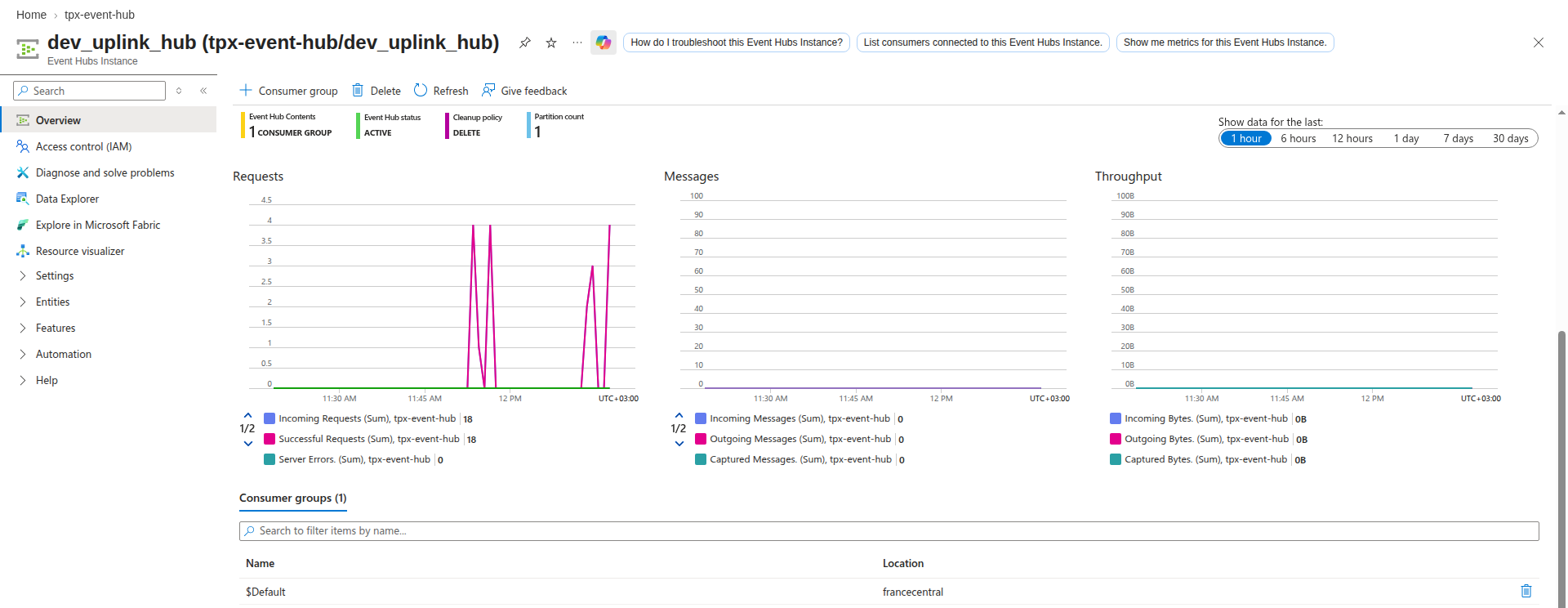Screen dimensions: 1568x608
Task: Pin the dev_uplink_hub page to dashboard
Action: coord(525,42)
